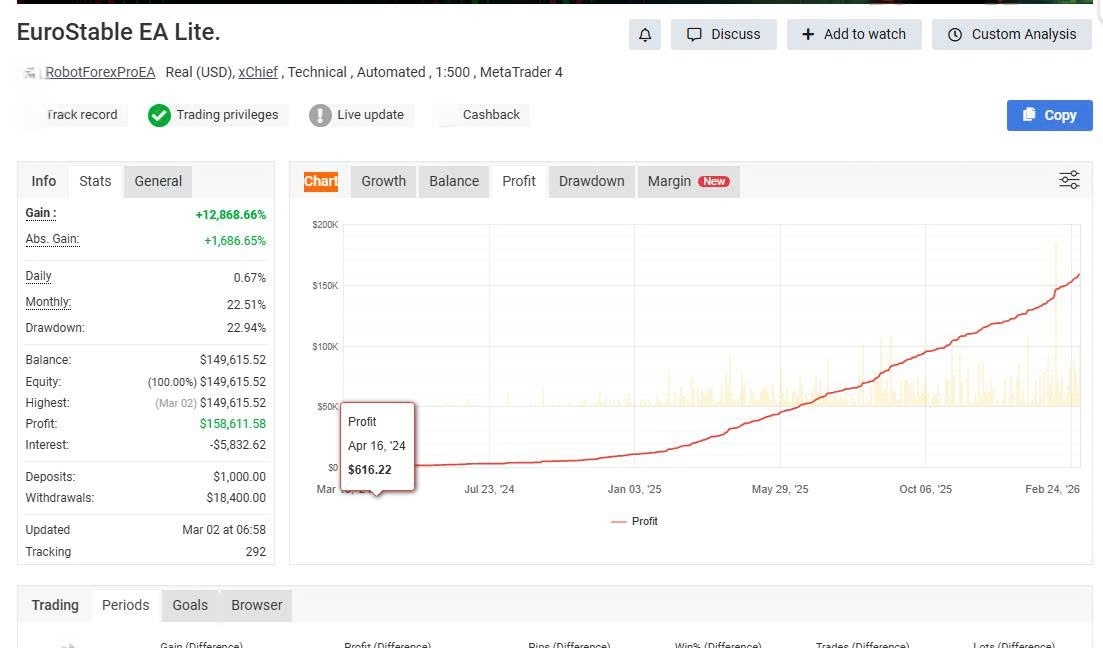The height and width of the screenshot is (648, 1103).
Task: Open the RobotForexProEA profile link
Action: point(100,72)
